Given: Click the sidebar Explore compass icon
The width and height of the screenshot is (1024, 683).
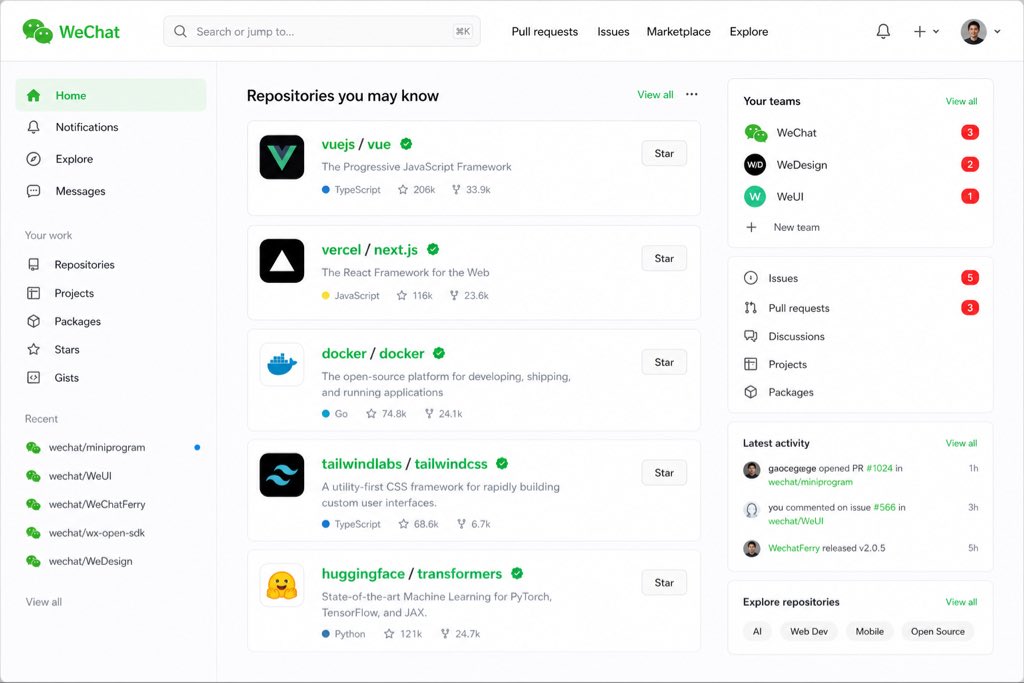Looking at the screenshot, I should coord(33,159).
